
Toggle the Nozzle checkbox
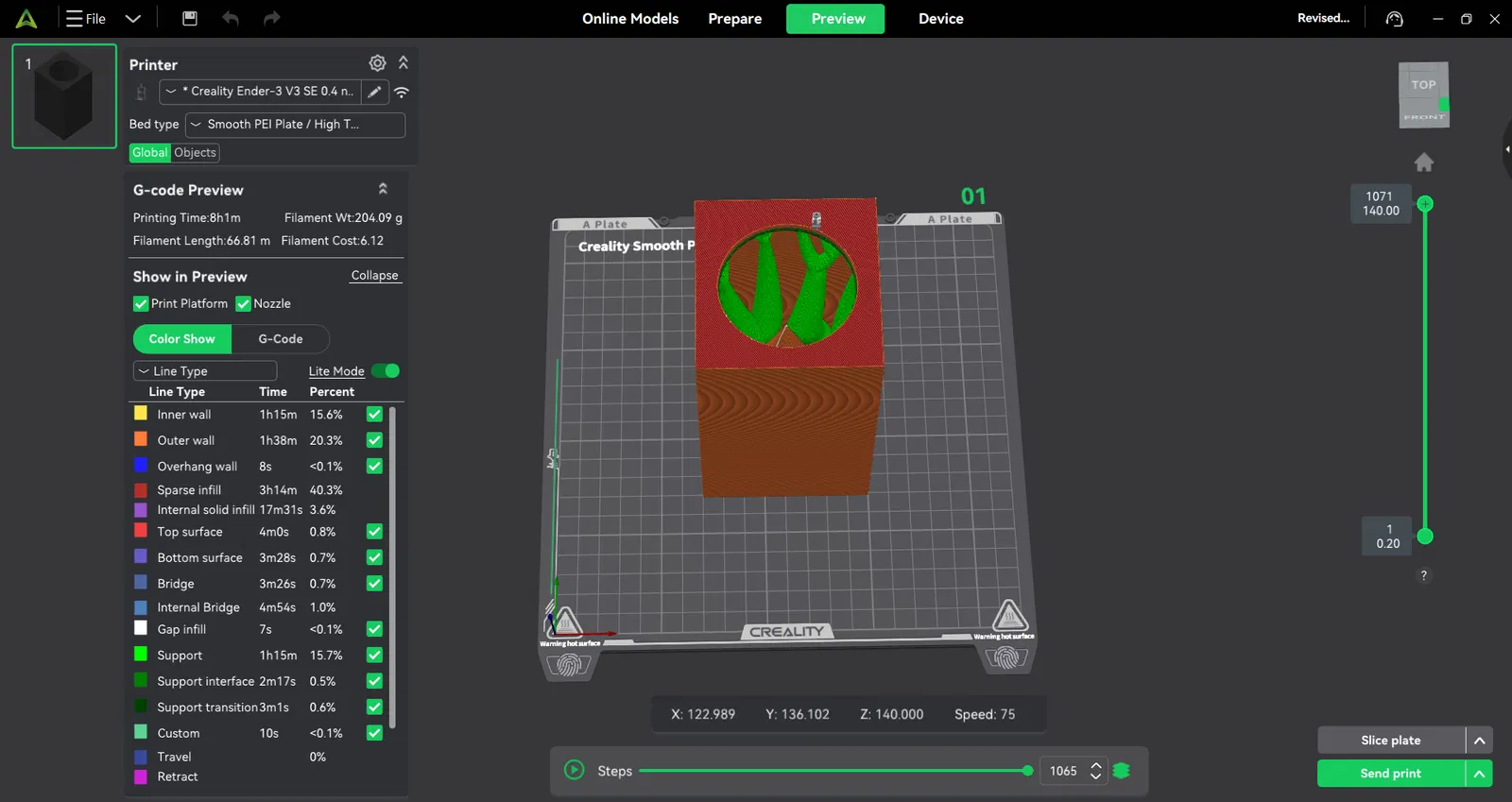[x=243, y=303]
